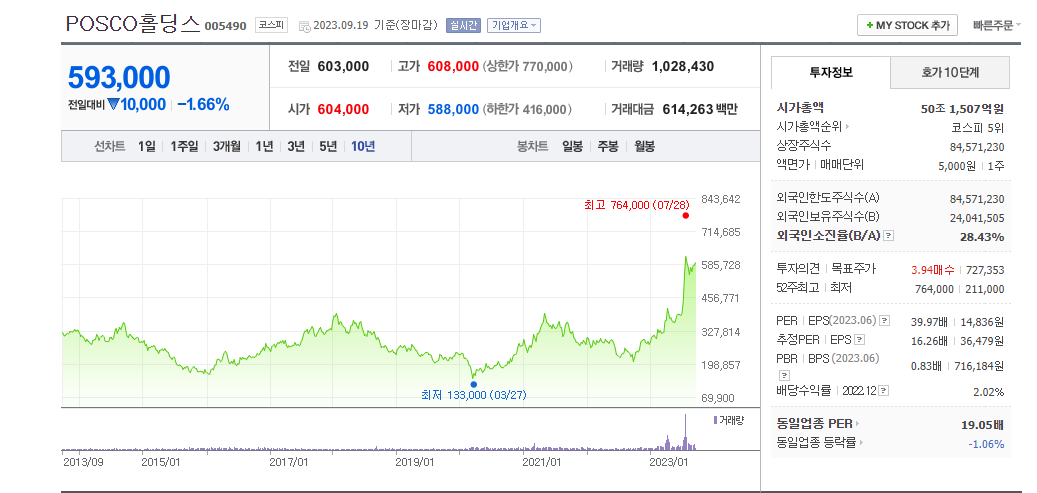The width and height of the screenshot is (1037, 493).
Task: Click the -1.66% change value
Action: click(x=203, y=105)
